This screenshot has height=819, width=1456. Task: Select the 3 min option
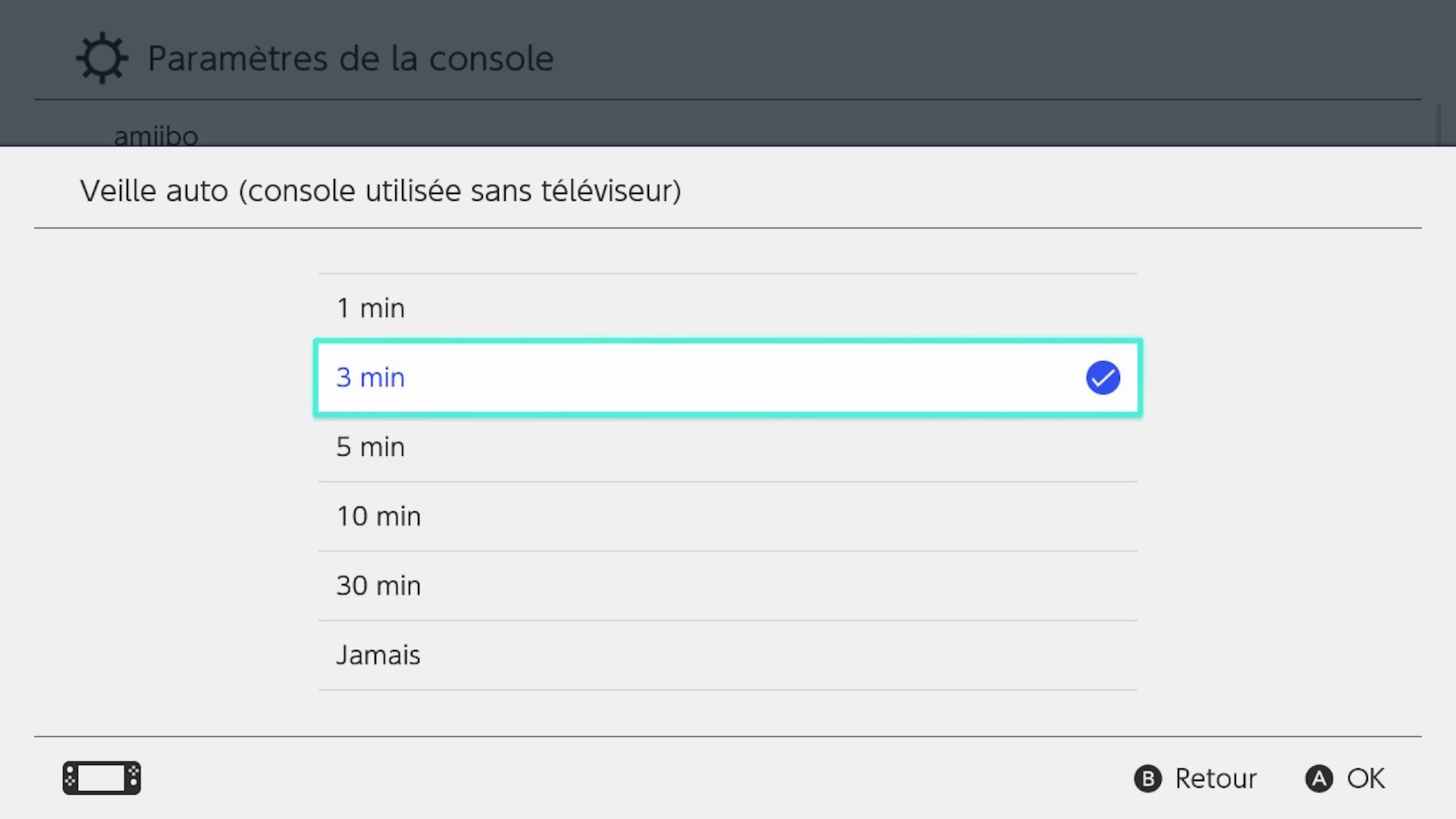726,378
